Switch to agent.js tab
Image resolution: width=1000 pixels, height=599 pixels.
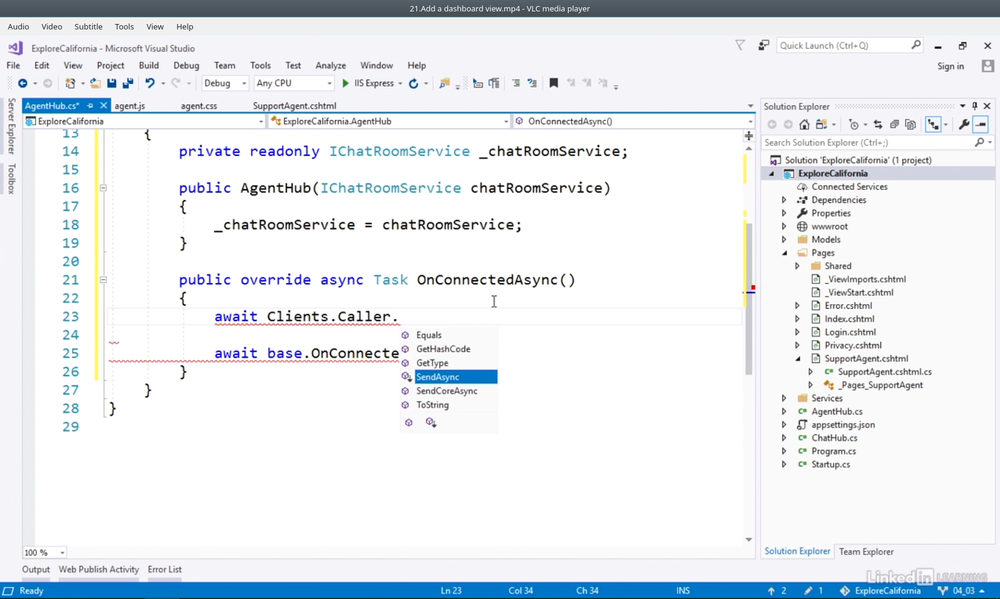[129, 106]
